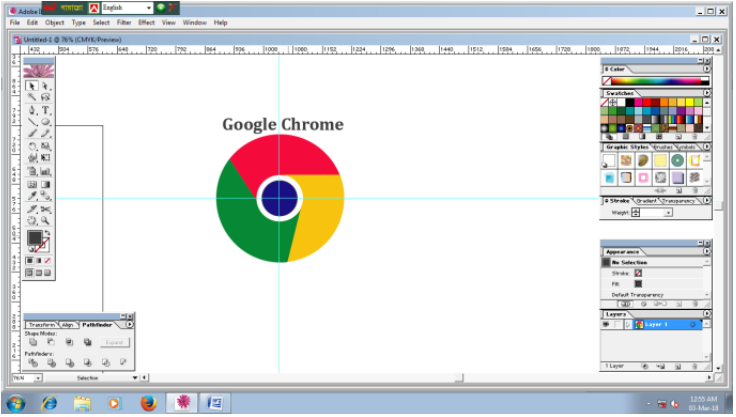Open the Swatches panel options menu
The width and height of the screenshot is (736, 417).
click(706, 93)
